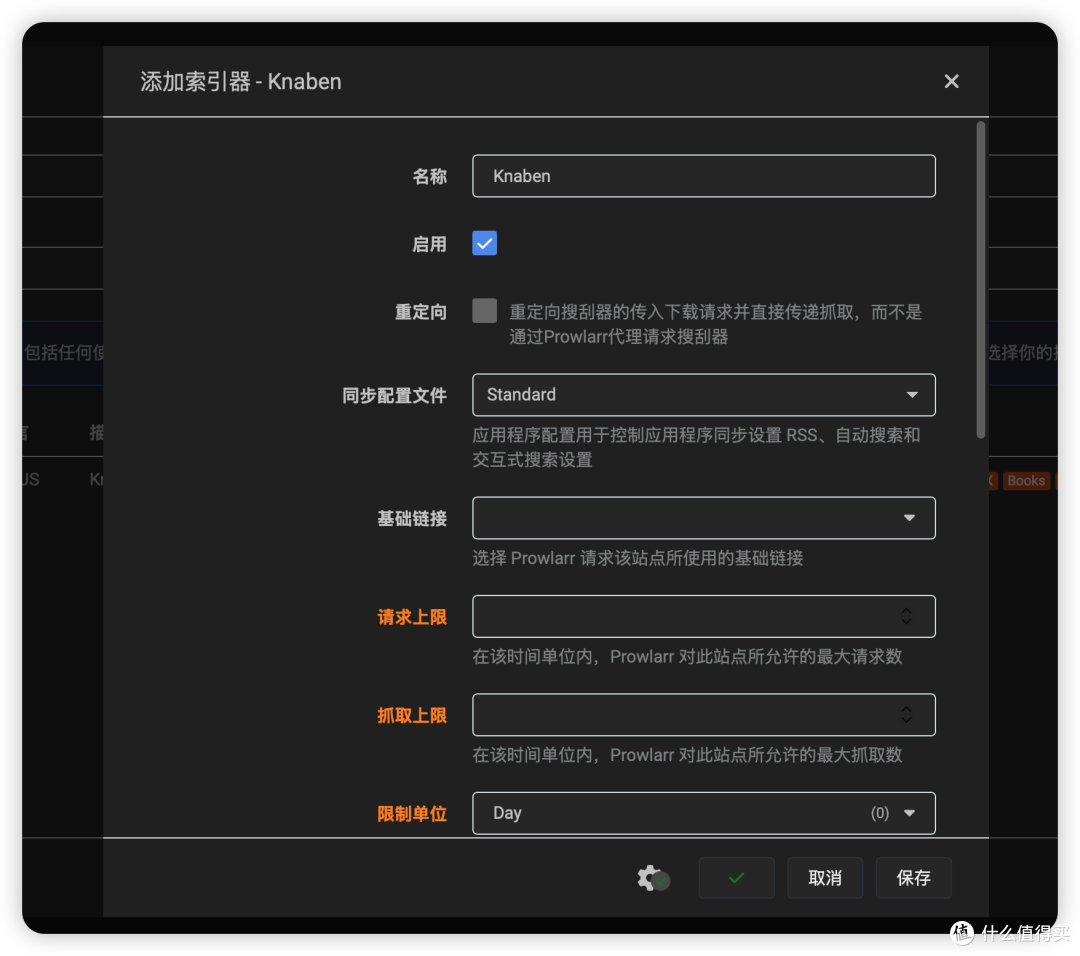Click the 抓取上限 number input field
Viewport: 1080px width, 956px height.
[703, 715]
